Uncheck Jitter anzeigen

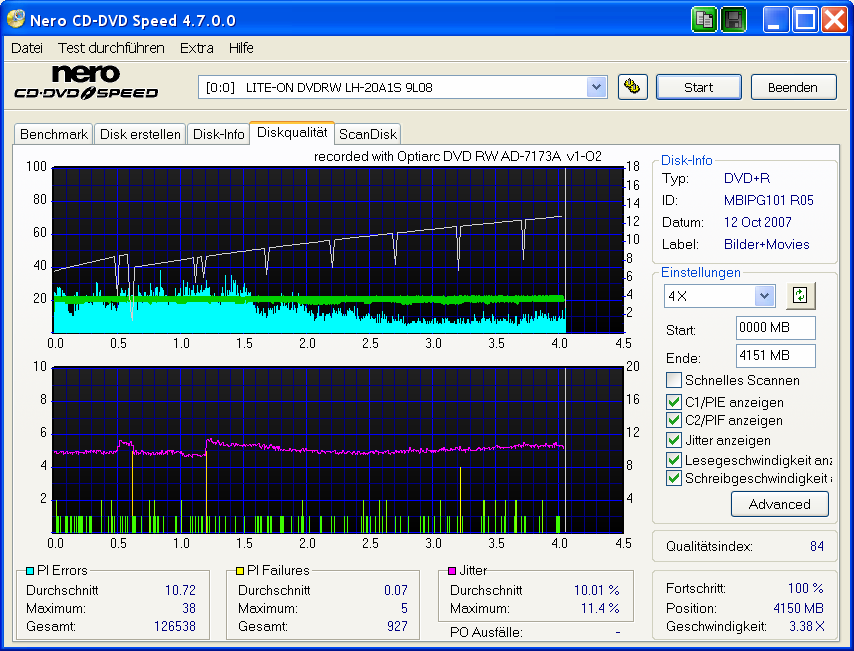pyautogui.click(x=674, y=441)
